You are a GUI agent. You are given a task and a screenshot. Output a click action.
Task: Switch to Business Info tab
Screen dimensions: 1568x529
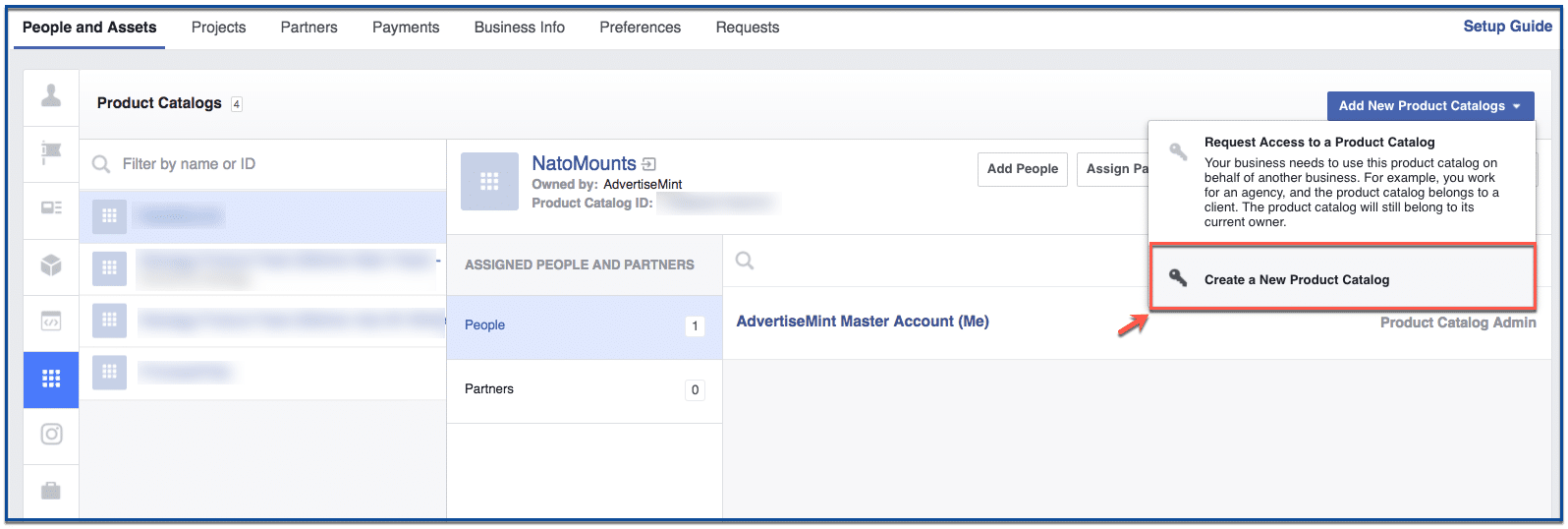(520, 28)
